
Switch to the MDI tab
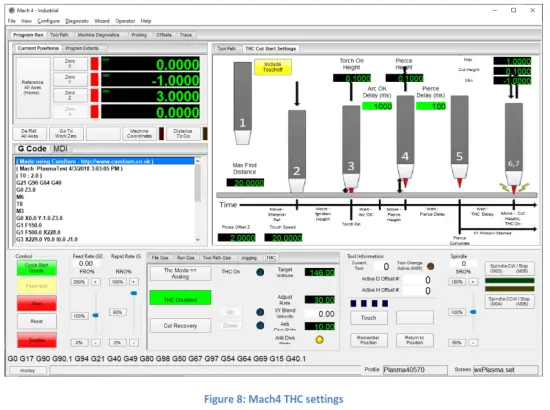(x=60, y=149)
